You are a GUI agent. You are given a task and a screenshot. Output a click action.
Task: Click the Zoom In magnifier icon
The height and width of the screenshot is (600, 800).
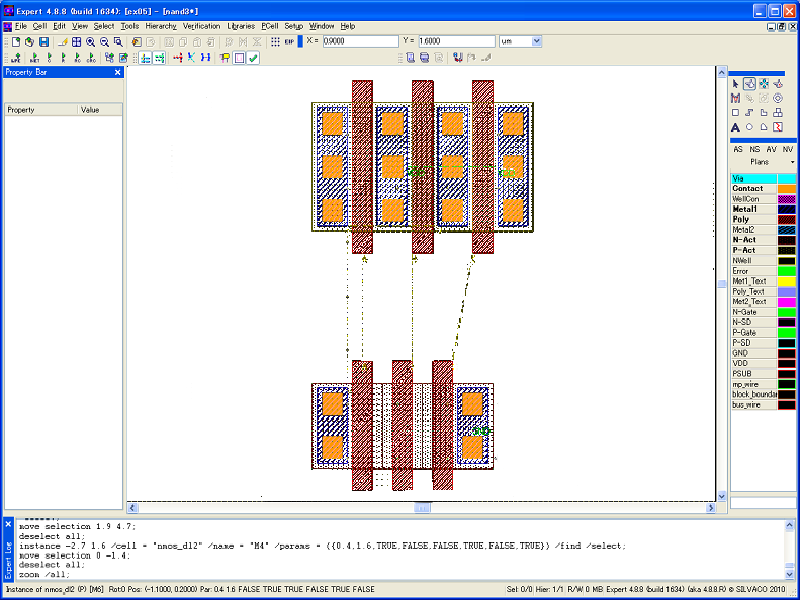pyautogui.click(x=91, y=42)
